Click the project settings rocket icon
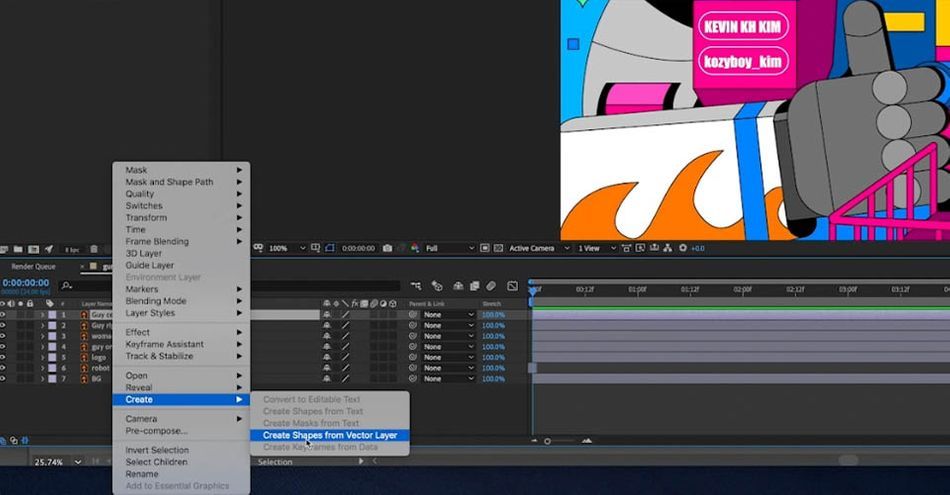This screenshot has width=950, height=495. tap(49, 249)
